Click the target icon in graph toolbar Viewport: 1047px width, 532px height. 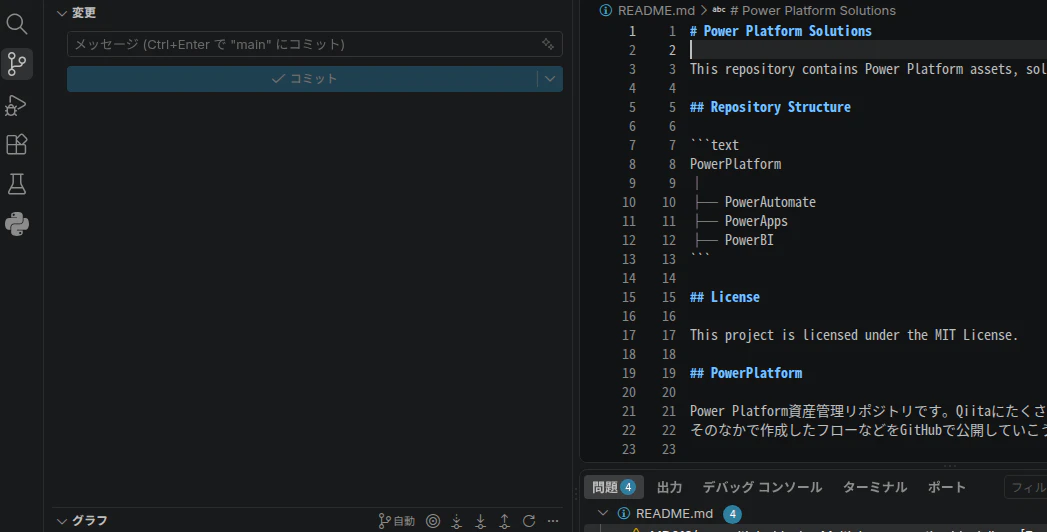tap(433, 521)
